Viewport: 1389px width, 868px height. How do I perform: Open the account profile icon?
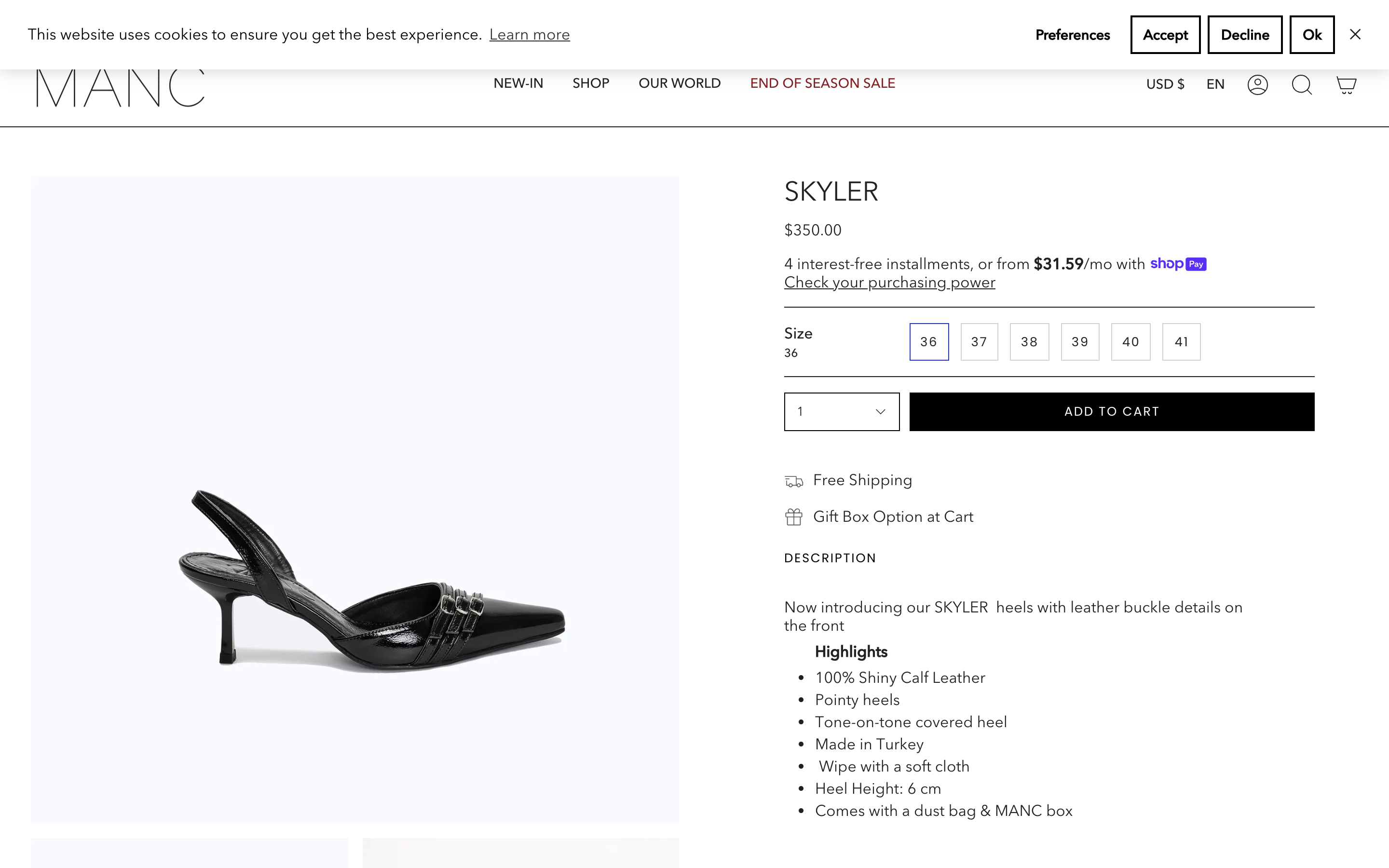coord(1257,84)
